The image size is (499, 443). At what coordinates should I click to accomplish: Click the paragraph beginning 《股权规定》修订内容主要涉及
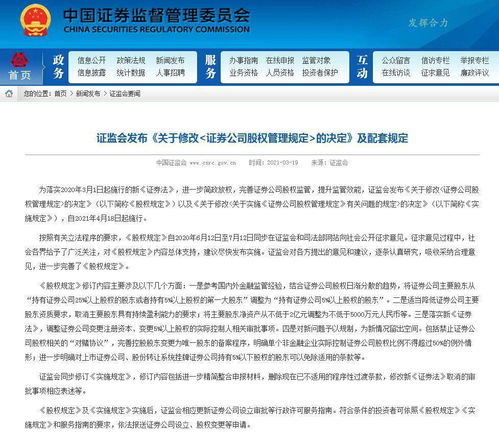[x=252, y=321]
